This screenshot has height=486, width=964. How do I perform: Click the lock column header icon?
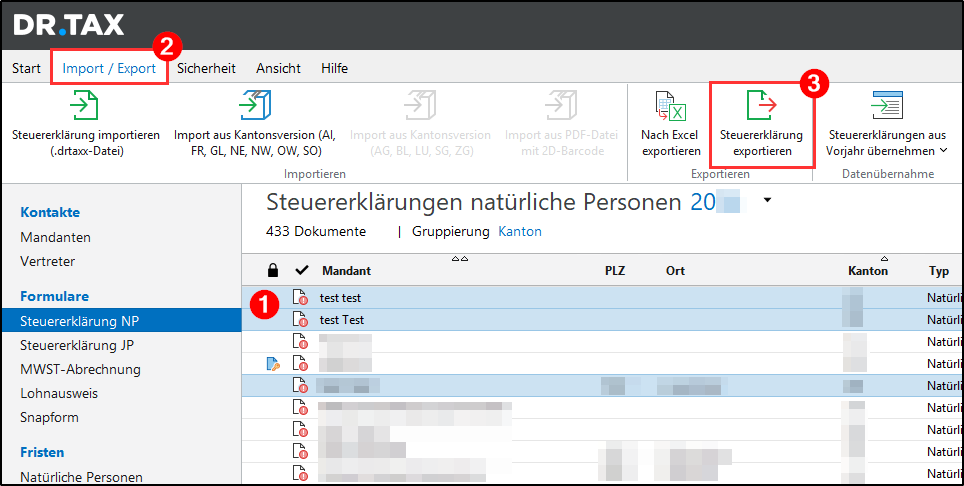click(273, 271)
